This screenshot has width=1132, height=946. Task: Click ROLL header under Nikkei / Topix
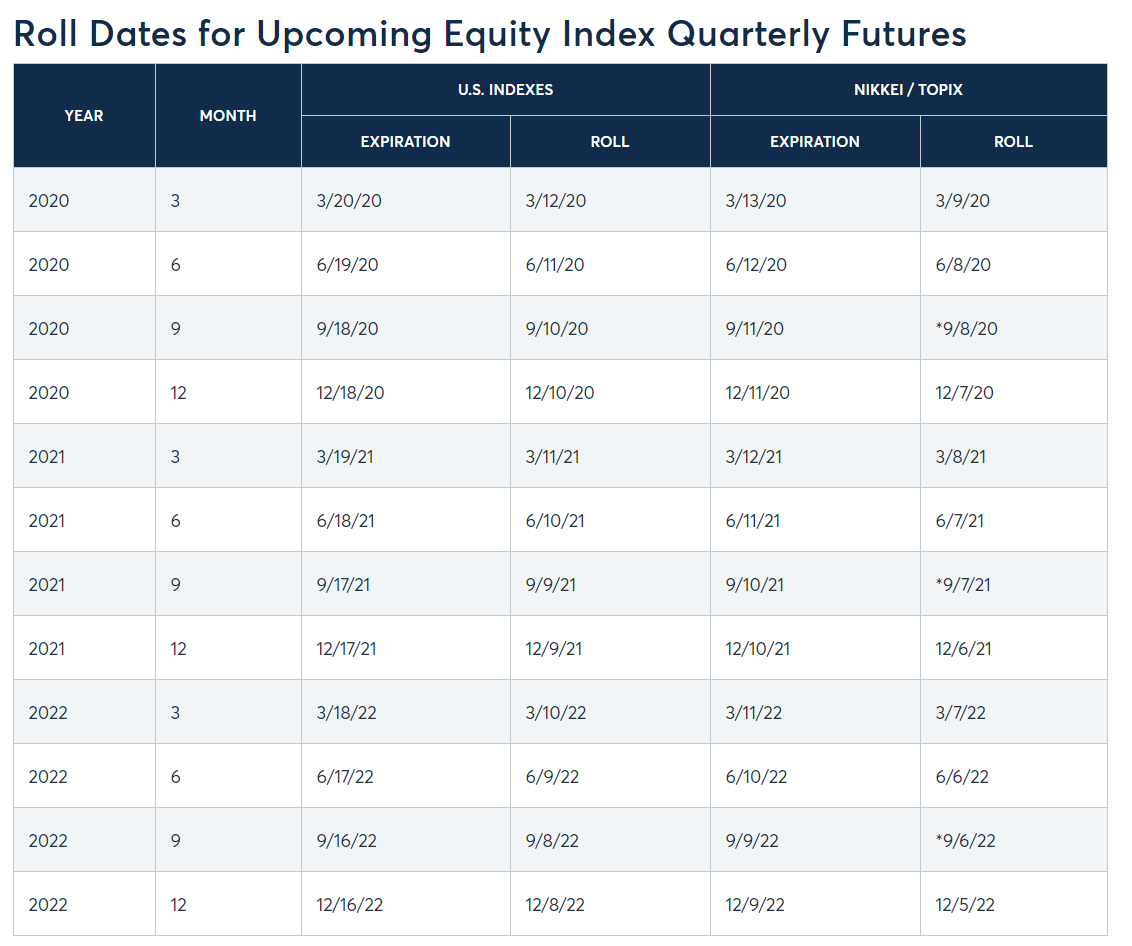1013,142
